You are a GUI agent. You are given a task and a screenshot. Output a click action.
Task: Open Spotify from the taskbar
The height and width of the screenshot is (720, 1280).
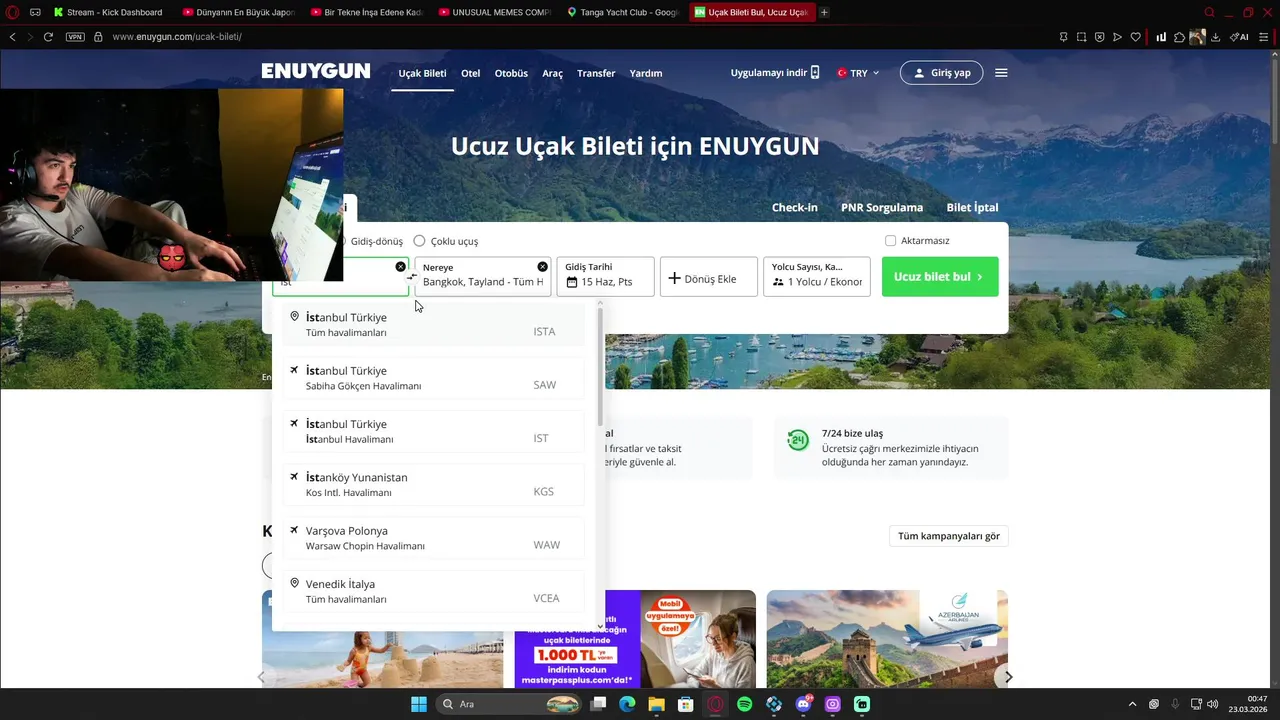pyautogui.click(x=745, y=704)
